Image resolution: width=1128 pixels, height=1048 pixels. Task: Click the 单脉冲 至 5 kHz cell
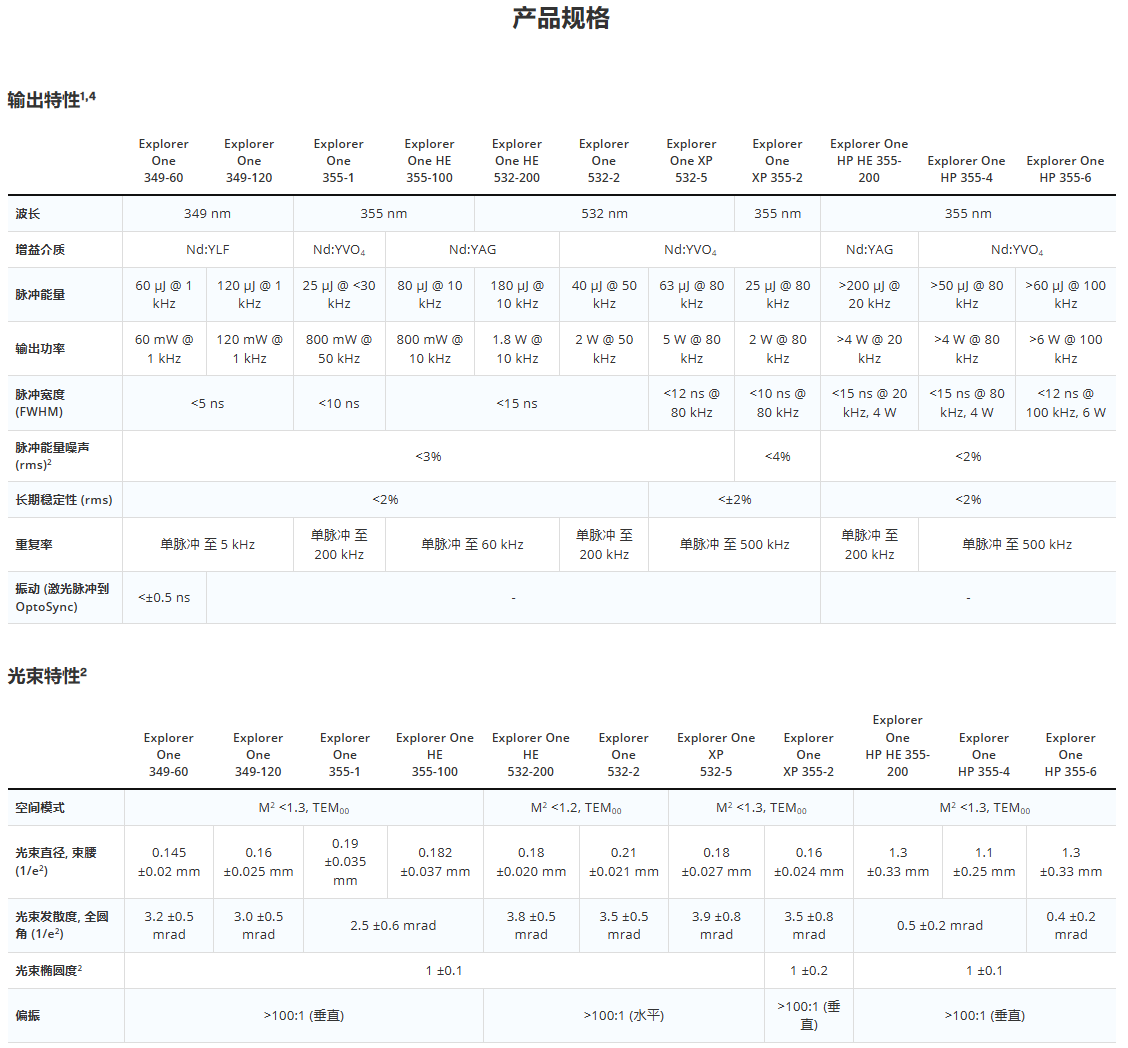click(207, 545)
